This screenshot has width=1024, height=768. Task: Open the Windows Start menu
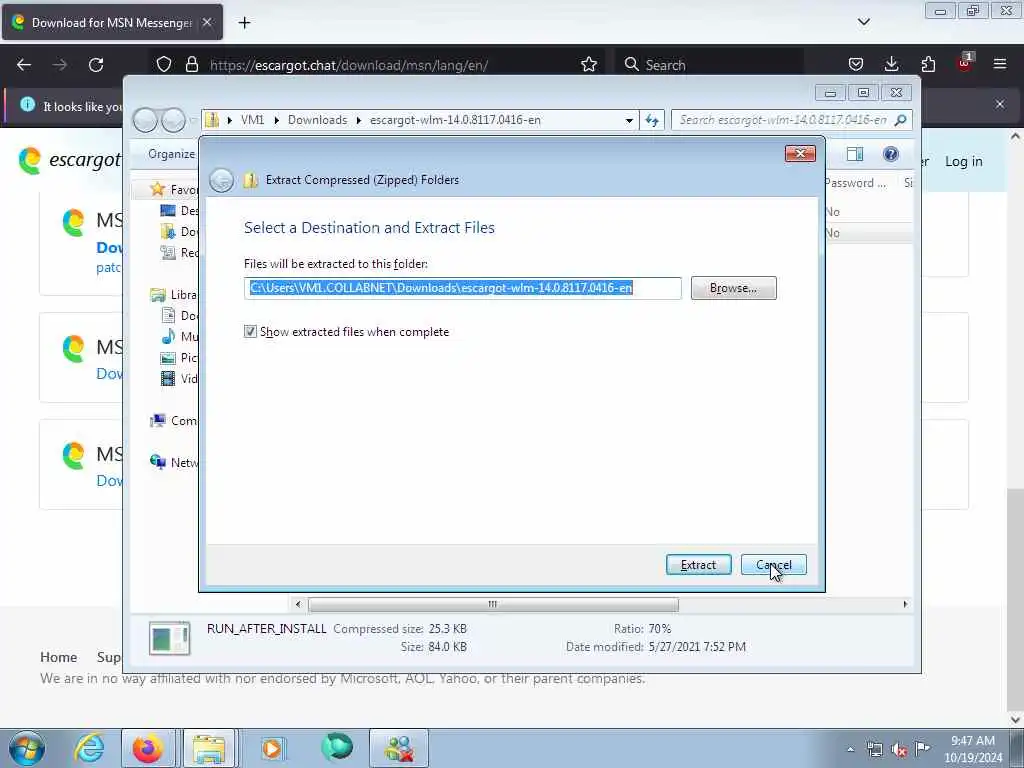coord(27,748)
